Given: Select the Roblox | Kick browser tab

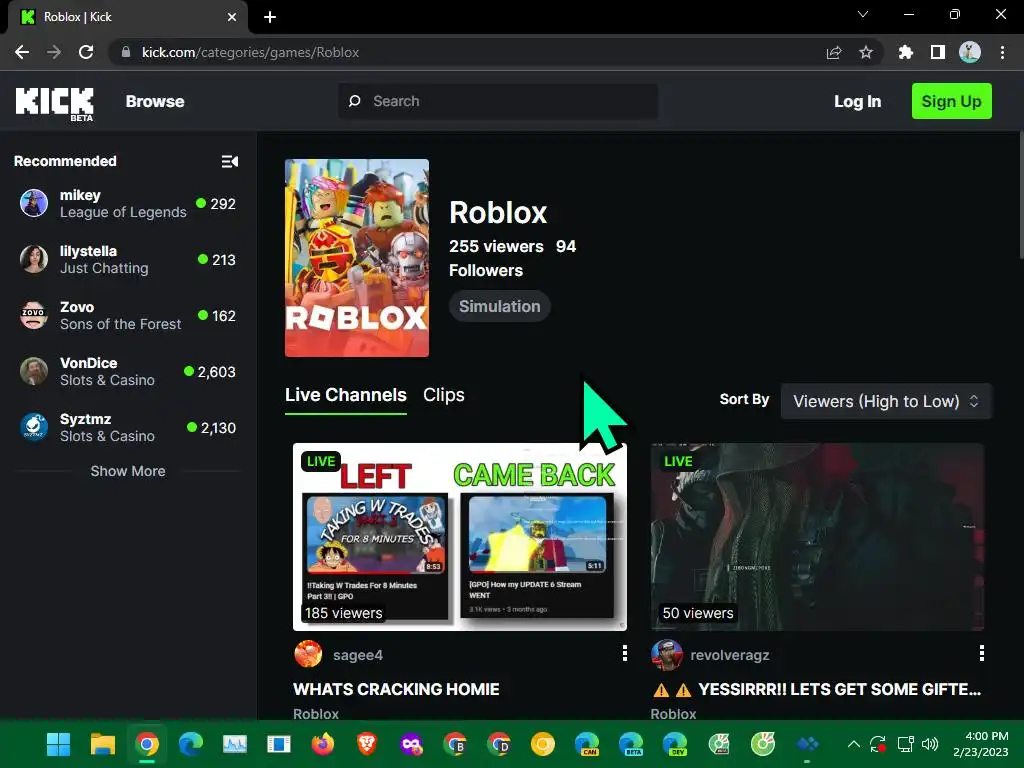Looking at the screenshot, I should coord(127,17).
